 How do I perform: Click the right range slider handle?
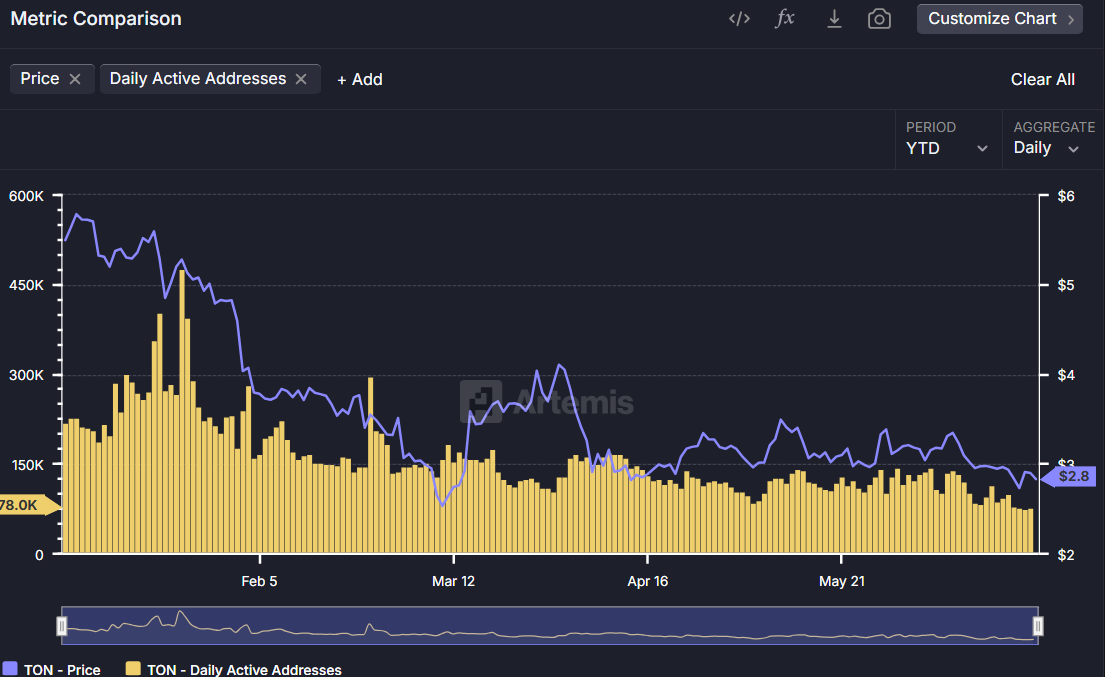1038,626
